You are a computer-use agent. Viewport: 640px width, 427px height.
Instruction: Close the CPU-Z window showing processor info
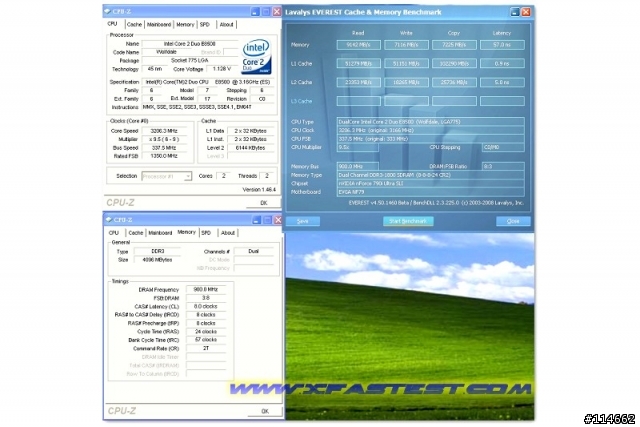(277, 12)
